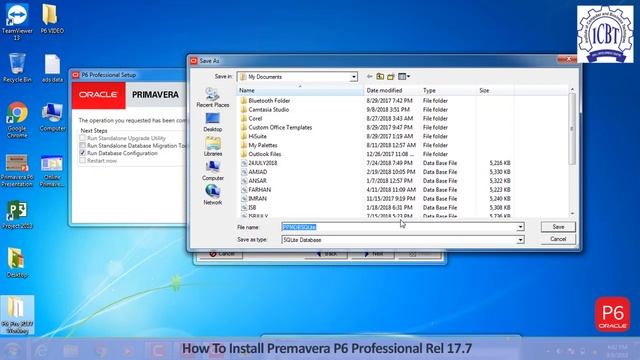Image resolution: width=640 pixels, height=360 pixels.
Task: Go to Libraries in Save As places bar
Action: (x=213, y=147)
